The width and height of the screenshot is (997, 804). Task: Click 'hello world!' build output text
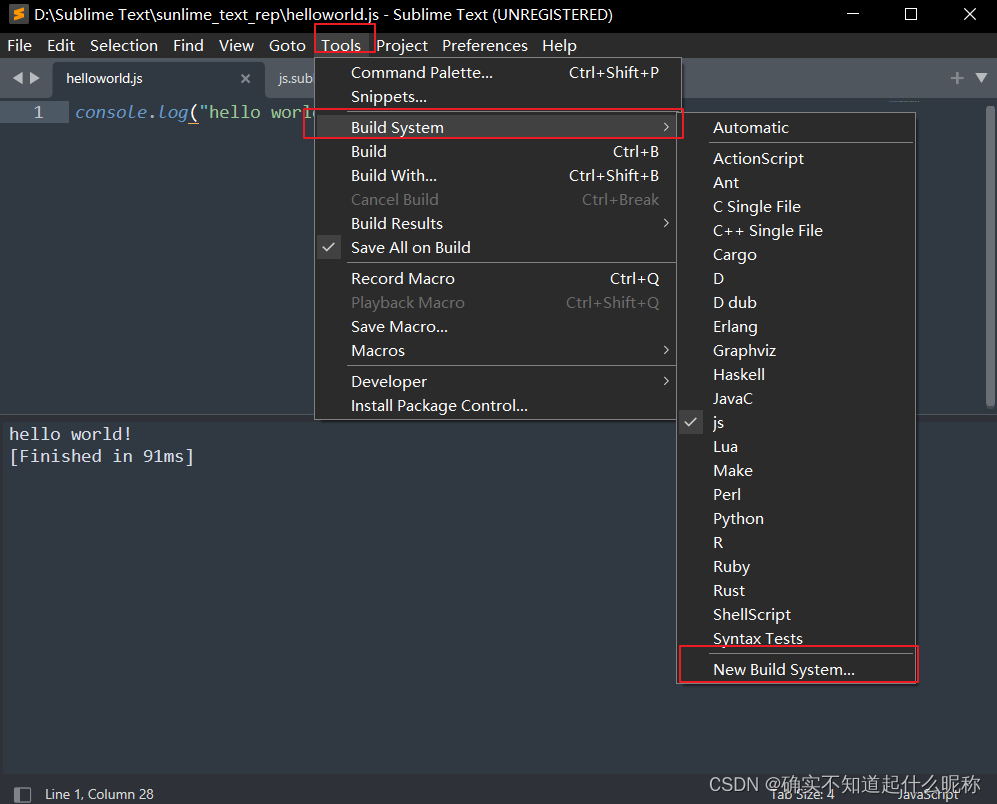coord(71,434)
